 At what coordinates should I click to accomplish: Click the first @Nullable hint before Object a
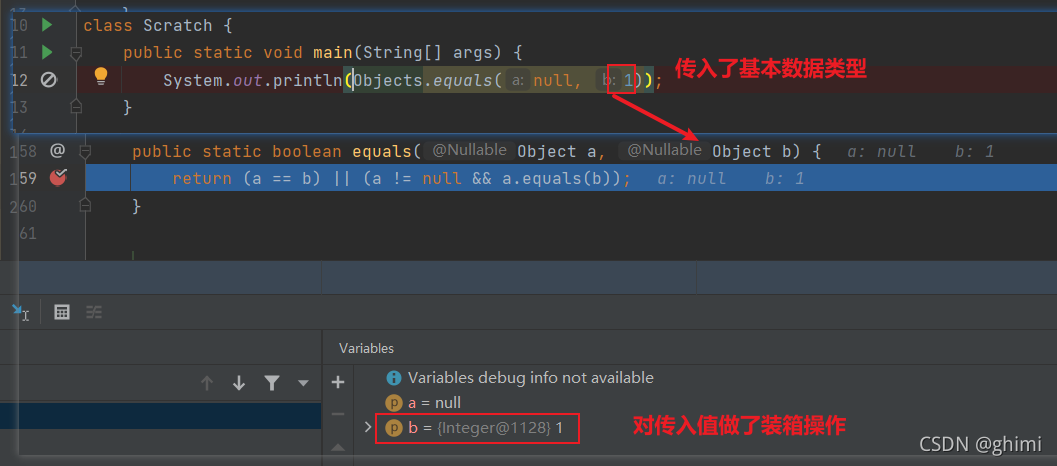click(x=469, y=150)
